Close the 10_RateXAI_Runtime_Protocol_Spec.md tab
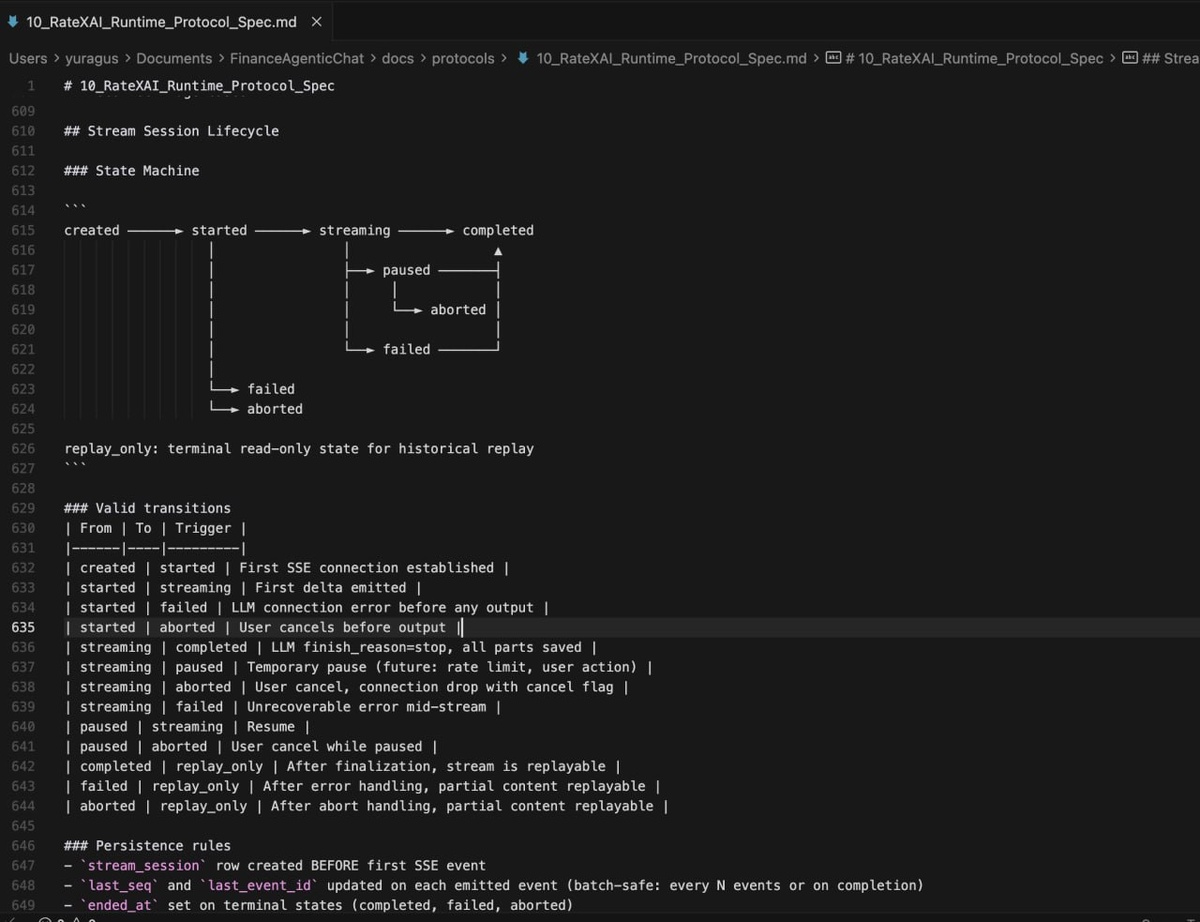Image resolution: width=1200 pixels, height=922 pixels. pyautogui.click(x=317, y=21)
